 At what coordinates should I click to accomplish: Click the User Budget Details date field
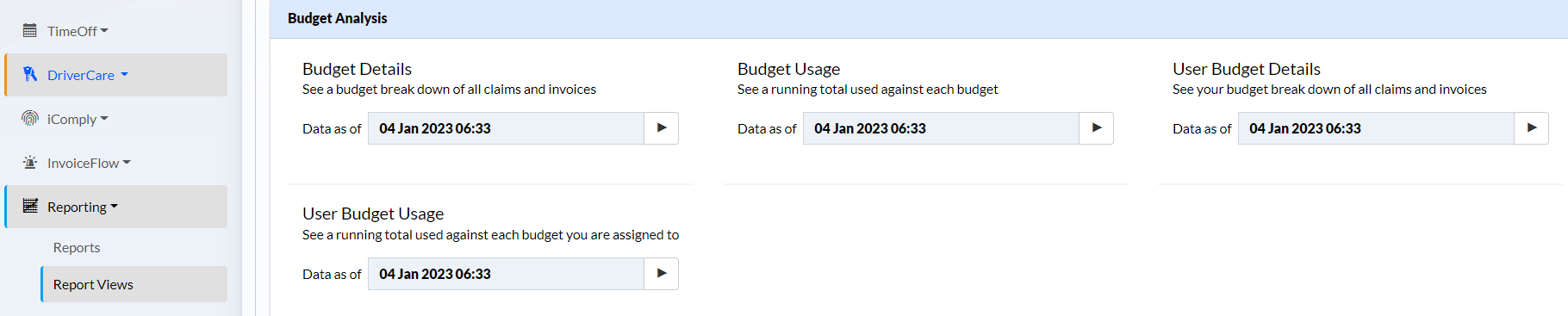(x=1377, y=128)
